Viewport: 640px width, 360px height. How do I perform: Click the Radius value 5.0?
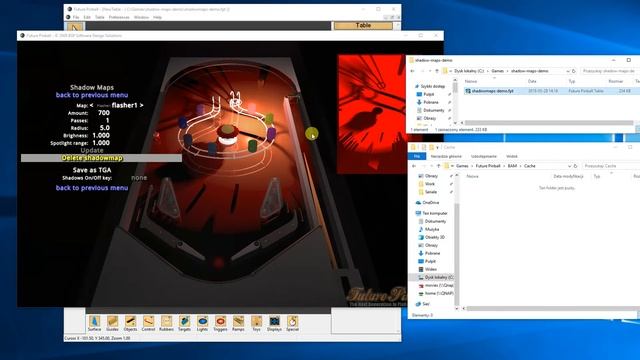pyautogui.click(x=104, y=128)
